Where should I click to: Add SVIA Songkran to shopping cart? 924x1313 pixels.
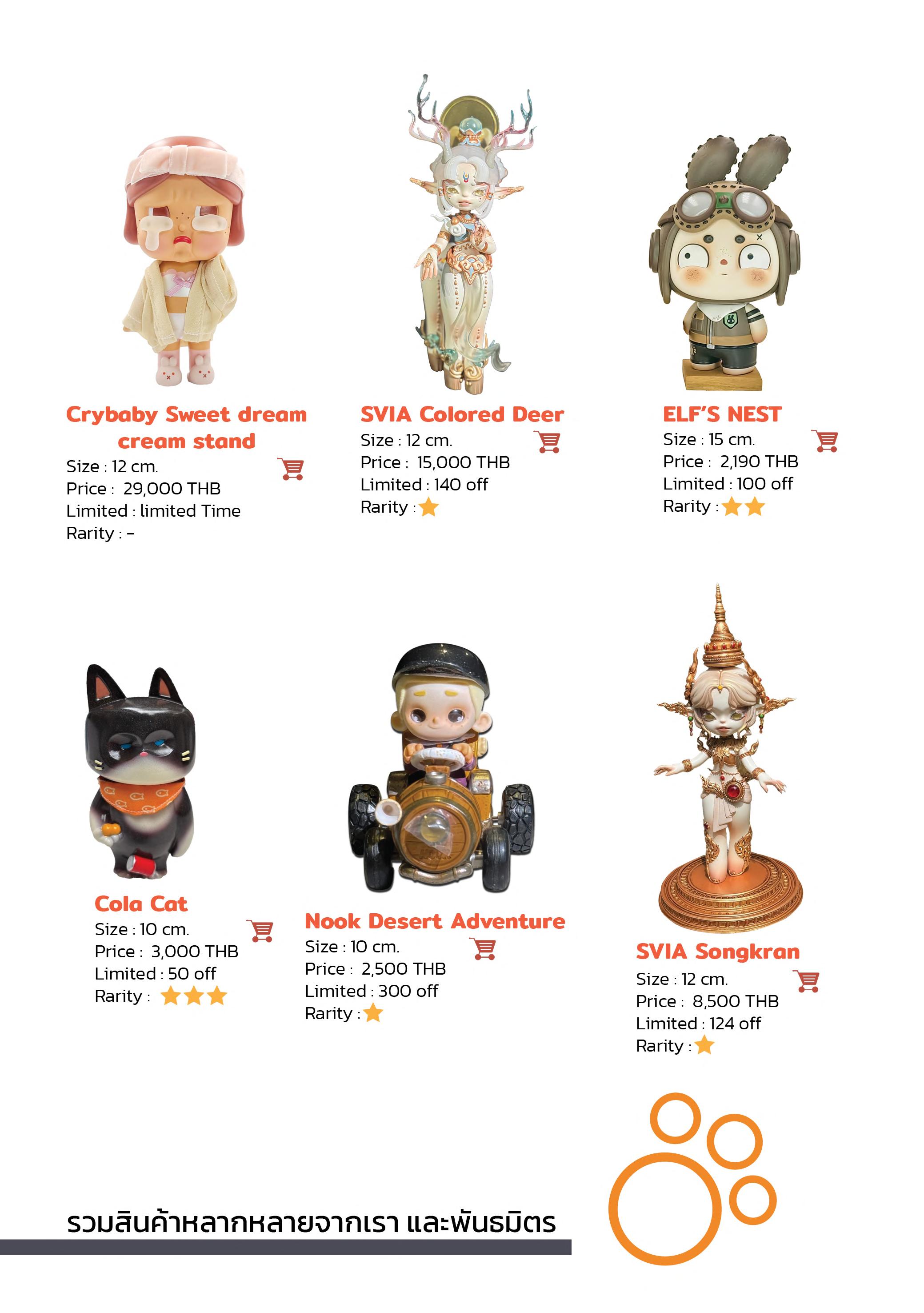pos(808,981)
